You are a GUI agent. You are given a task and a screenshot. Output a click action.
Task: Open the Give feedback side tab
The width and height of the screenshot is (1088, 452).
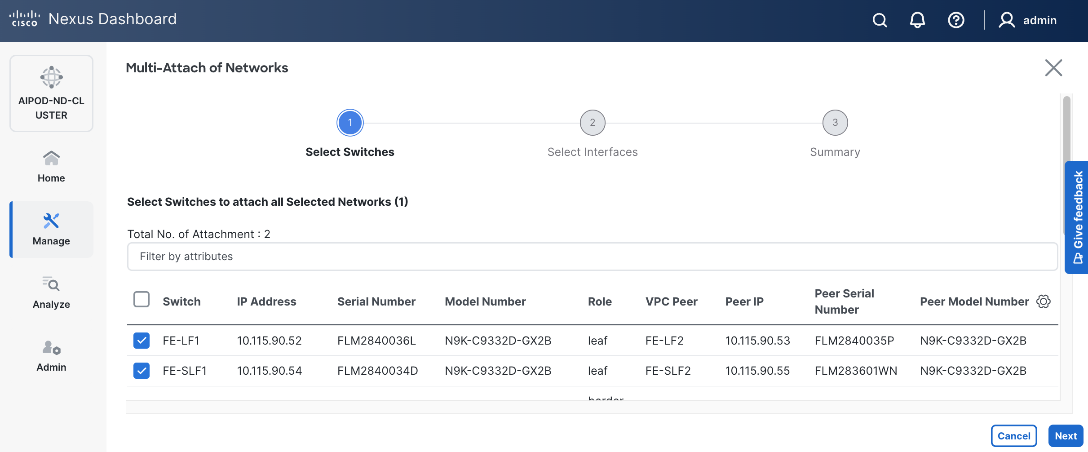tap(1077, 217)
